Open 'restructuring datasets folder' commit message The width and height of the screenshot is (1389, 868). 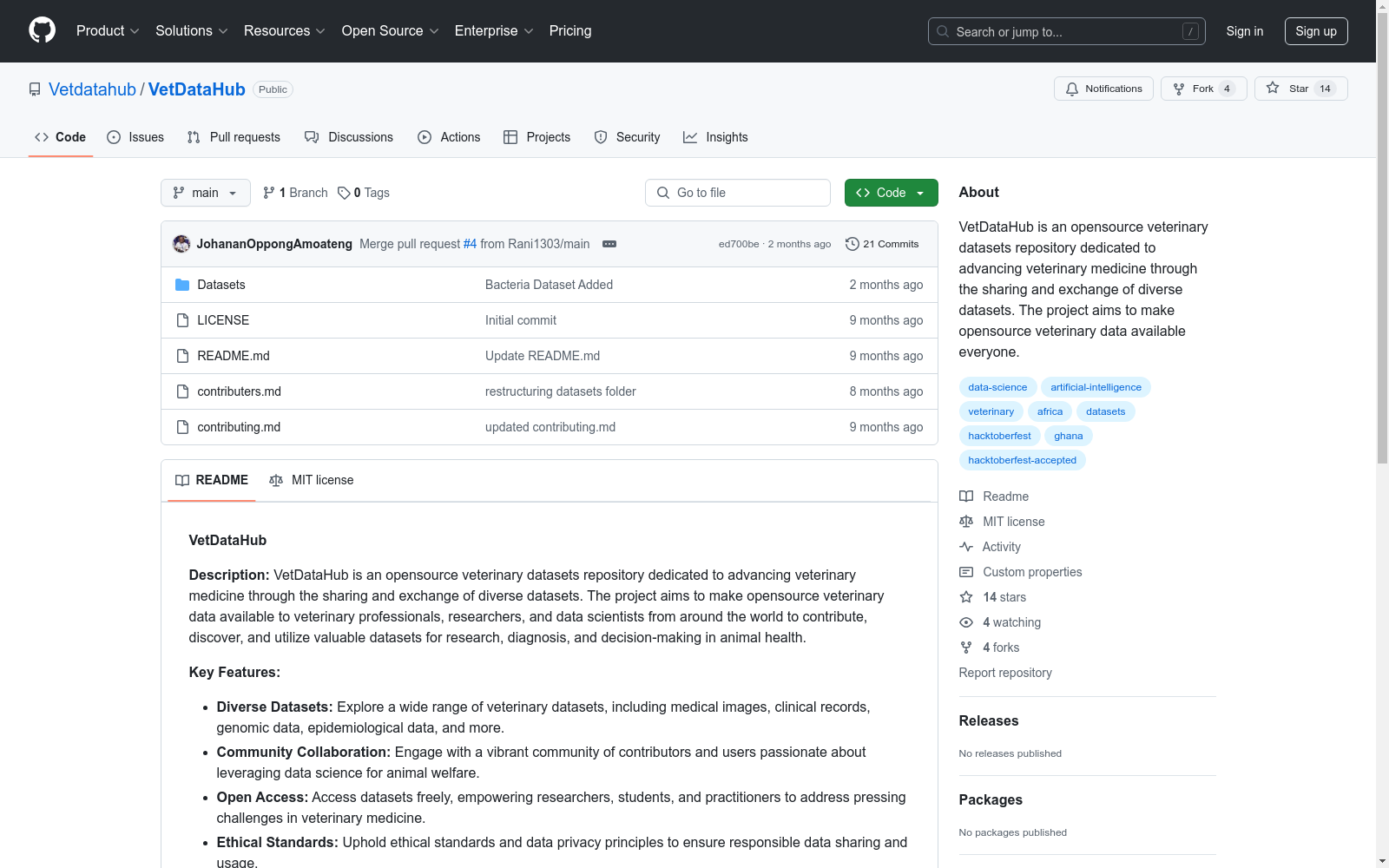point(560,391)
